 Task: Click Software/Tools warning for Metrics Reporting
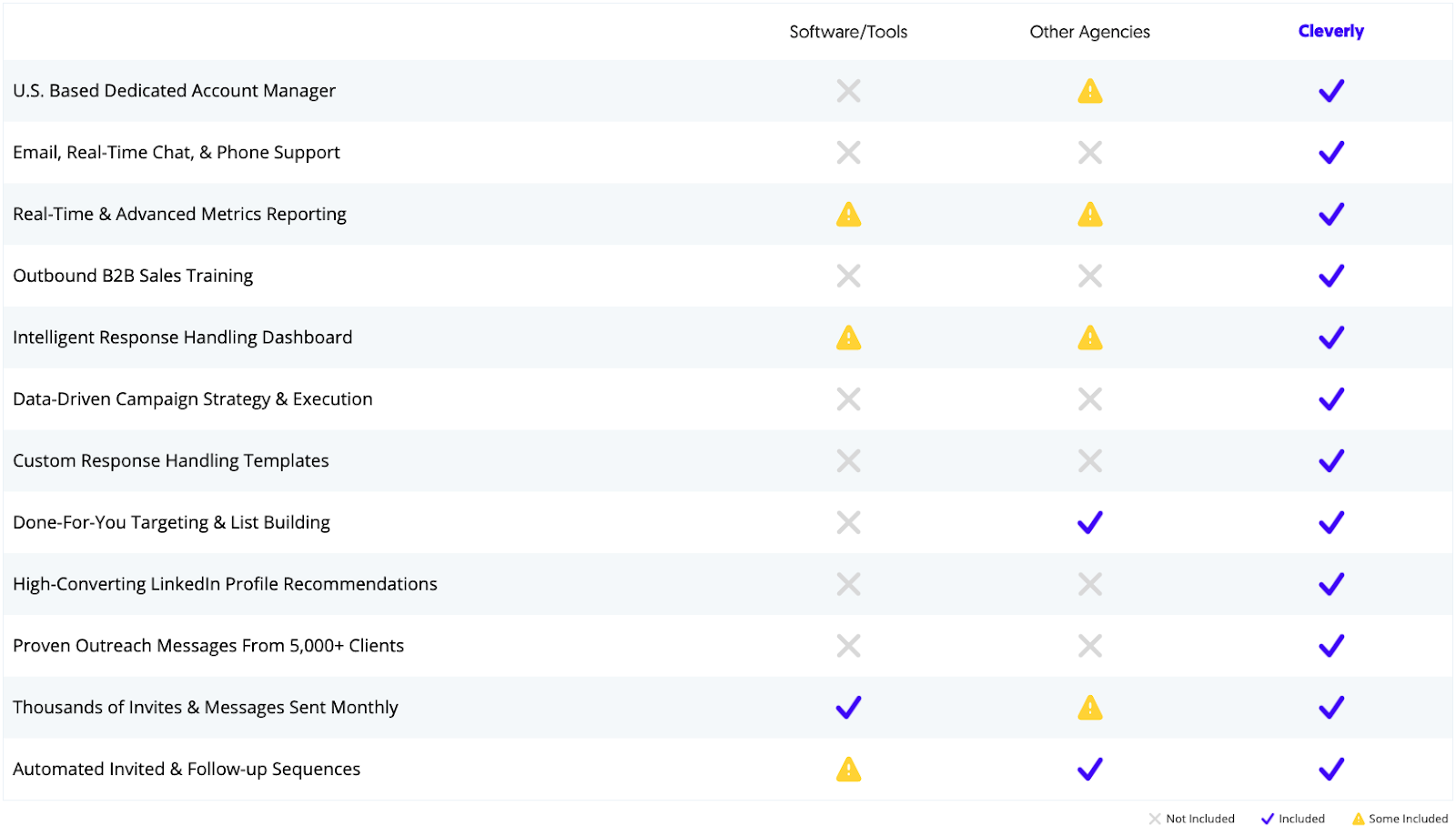point(849,214)
